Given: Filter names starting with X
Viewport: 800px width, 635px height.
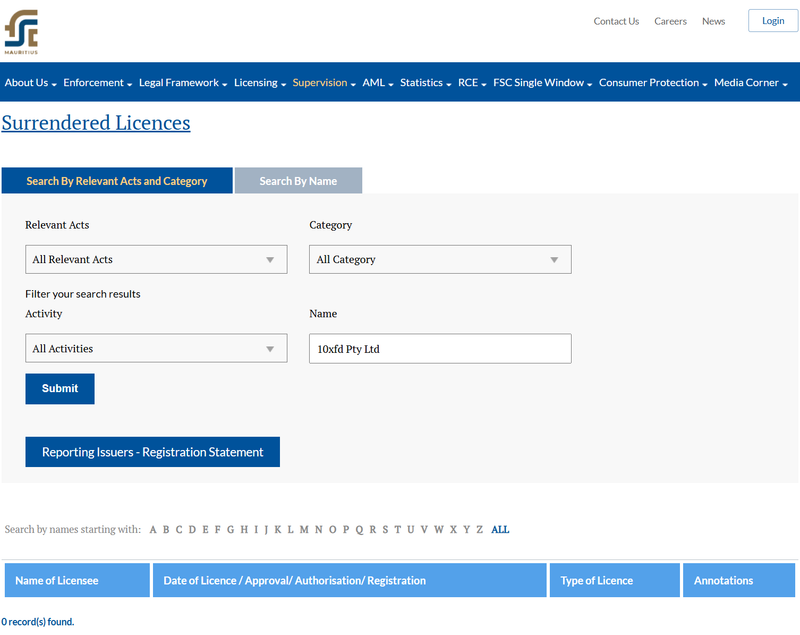Looking at the screenshot, I should (x=453, y=529).
